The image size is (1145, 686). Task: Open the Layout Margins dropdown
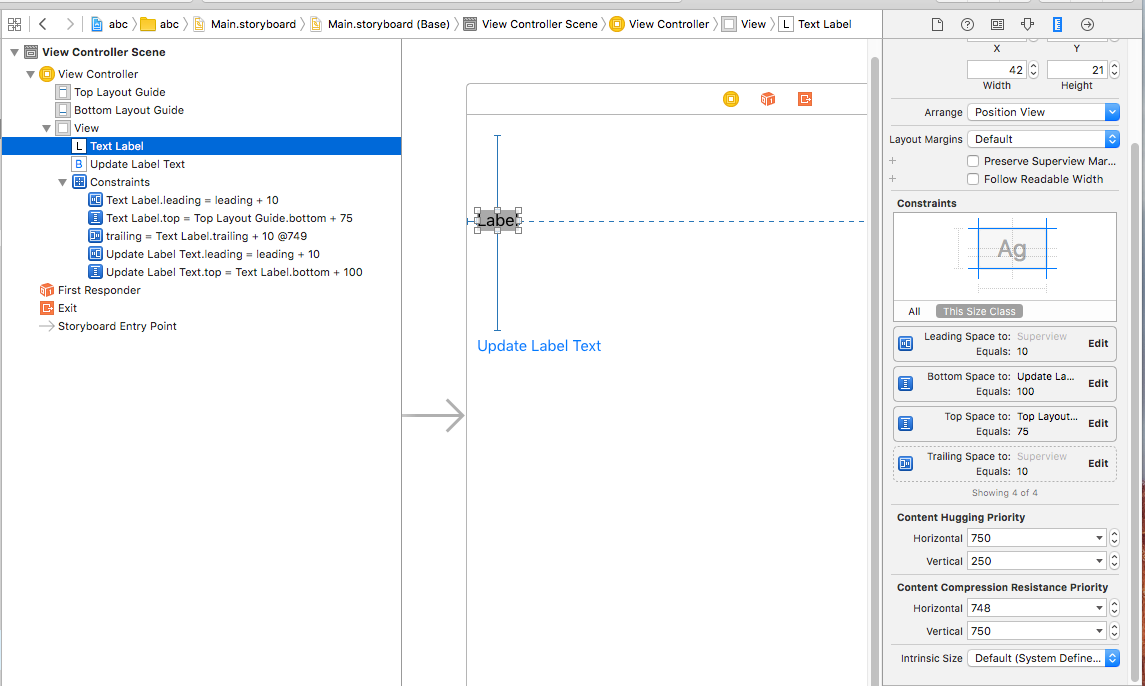[1043, 139]
